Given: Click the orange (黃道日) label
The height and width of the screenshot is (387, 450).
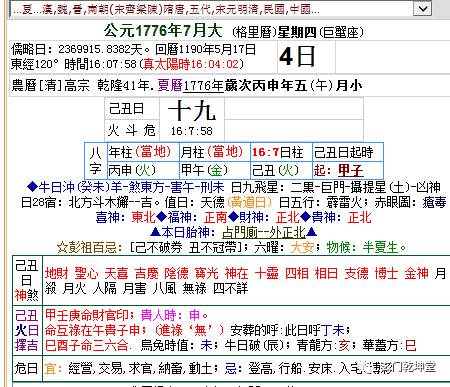Looking at the screenshot, I should tap(250, 202).
